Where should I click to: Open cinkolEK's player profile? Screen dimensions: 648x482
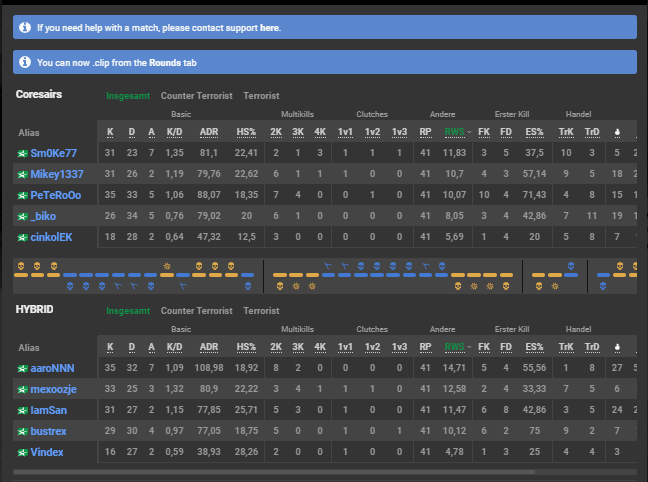coord(51,237)
